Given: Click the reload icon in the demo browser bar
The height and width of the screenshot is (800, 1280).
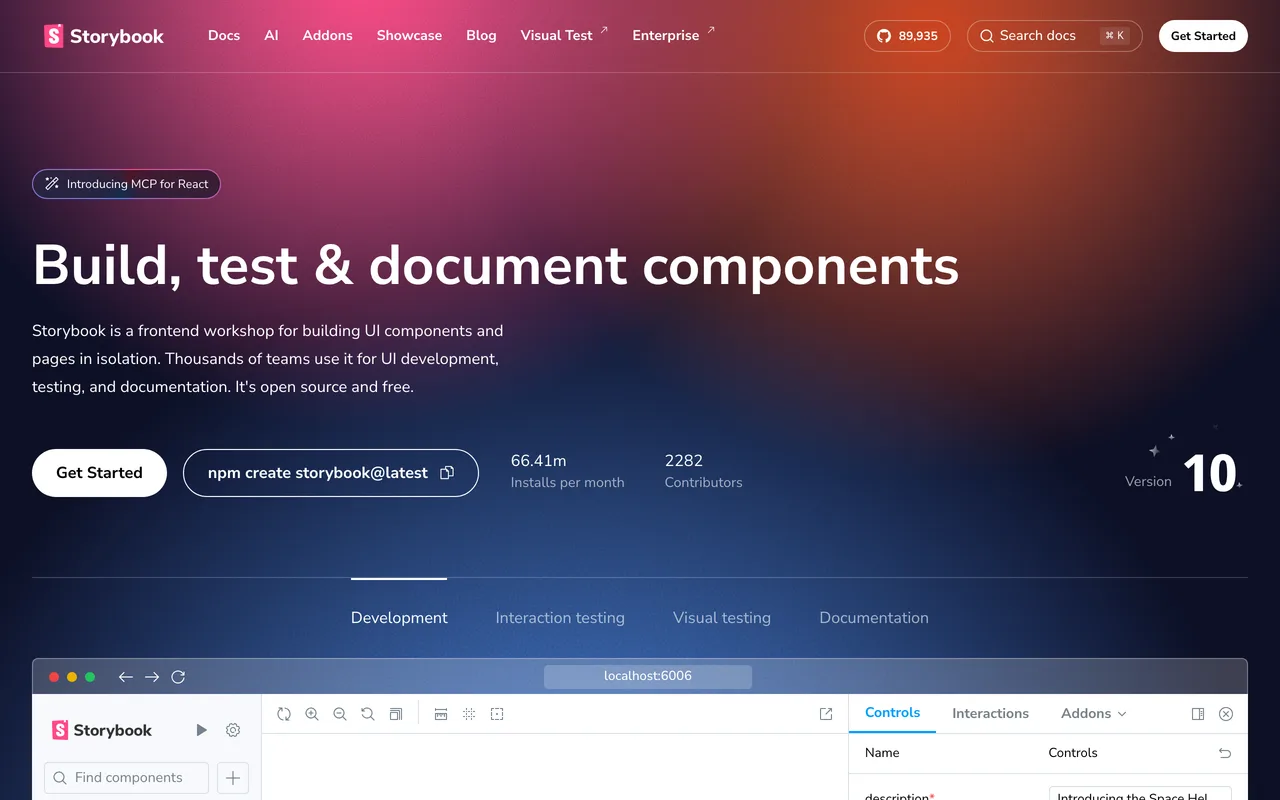Looking at the screenshot, I should [178, 677].
